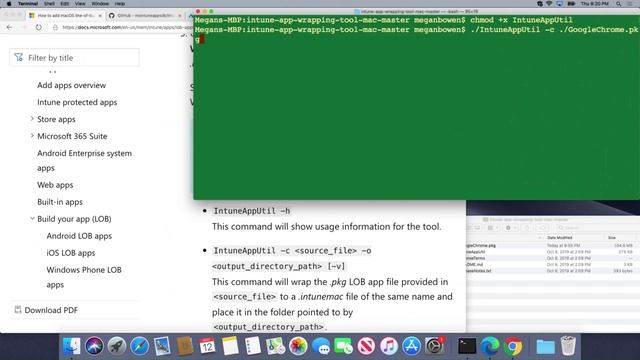Image resolution: width=640 pixels, height=360 pixels.
Task: Click the Download PDF button
Action: tap(46, 310)
